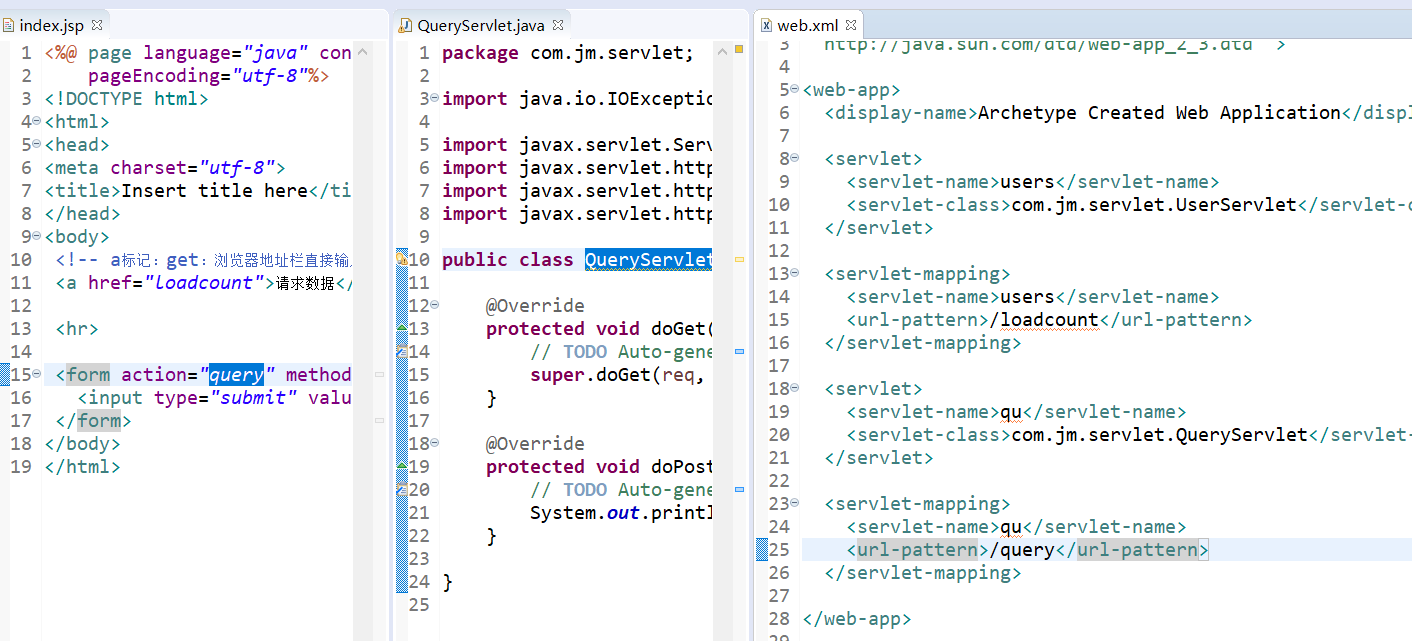
Task: Click the blue occurrence marker beside line 25 in web.xml
Action: (763, 549)
